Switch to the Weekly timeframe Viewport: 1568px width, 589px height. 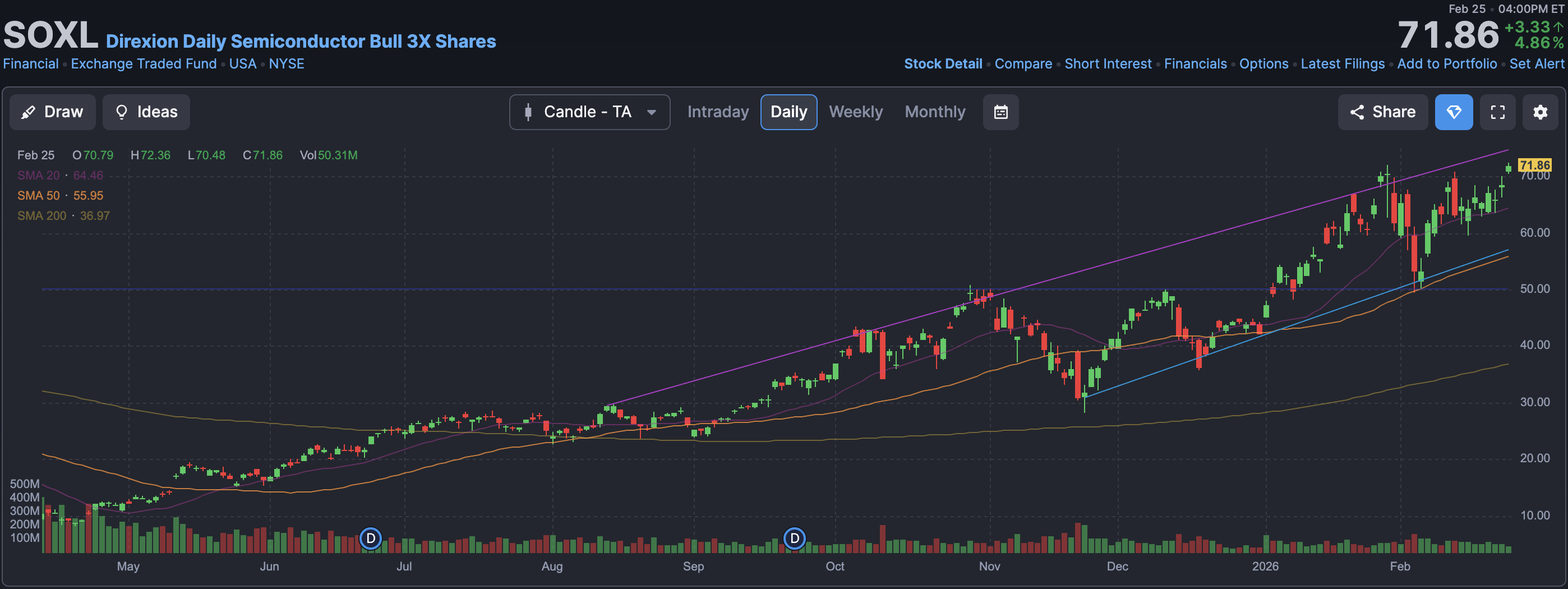[855, 112]
